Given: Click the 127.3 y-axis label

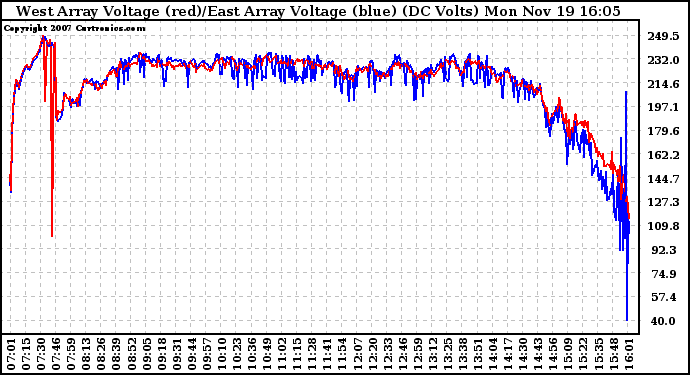Looking at the screenshot, I should 663,202.
